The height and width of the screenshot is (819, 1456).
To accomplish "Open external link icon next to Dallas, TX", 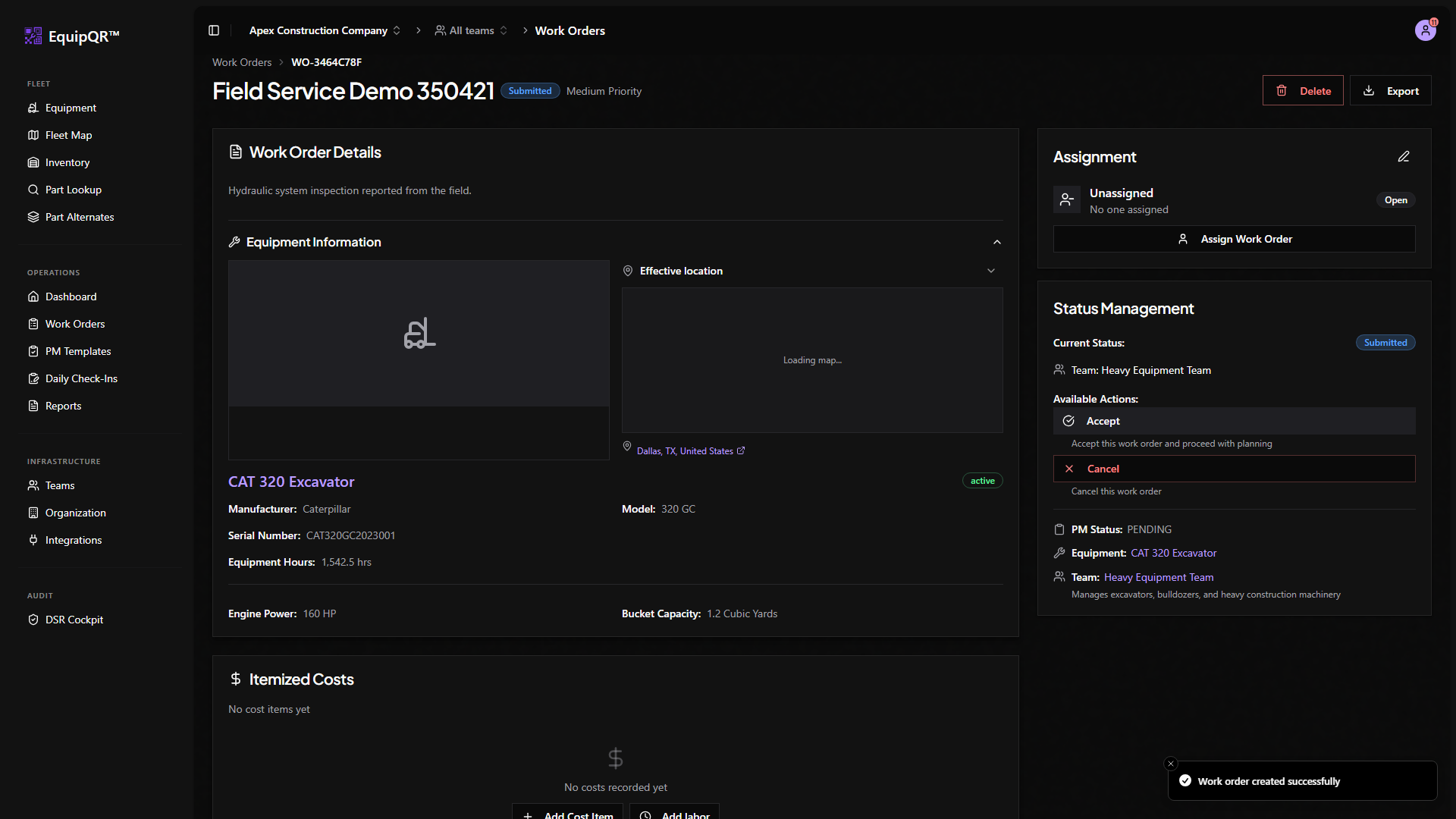I will pos(741,450).
